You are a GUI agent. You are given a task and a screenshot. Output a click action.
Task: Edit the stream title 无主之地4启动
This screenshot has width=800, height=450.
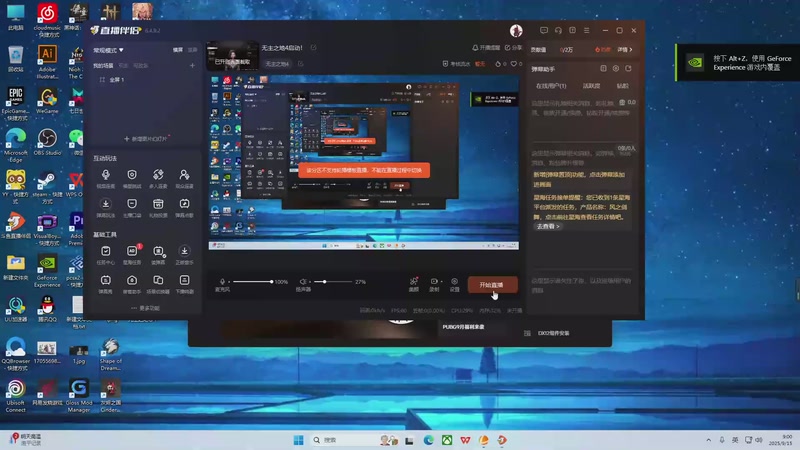[x=313, y=47]
